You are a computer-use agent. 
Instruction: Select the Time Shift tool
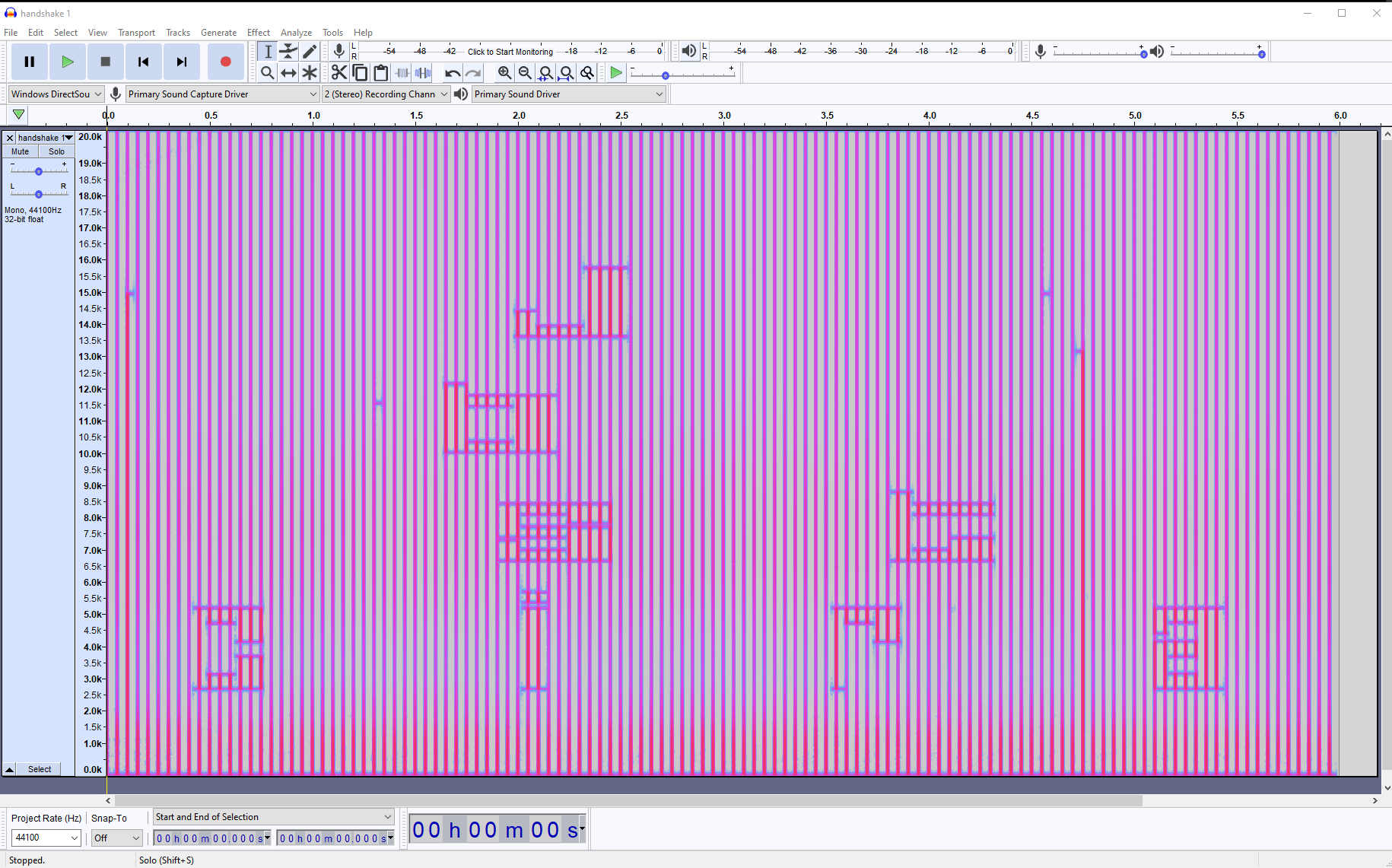click(288, 72)
